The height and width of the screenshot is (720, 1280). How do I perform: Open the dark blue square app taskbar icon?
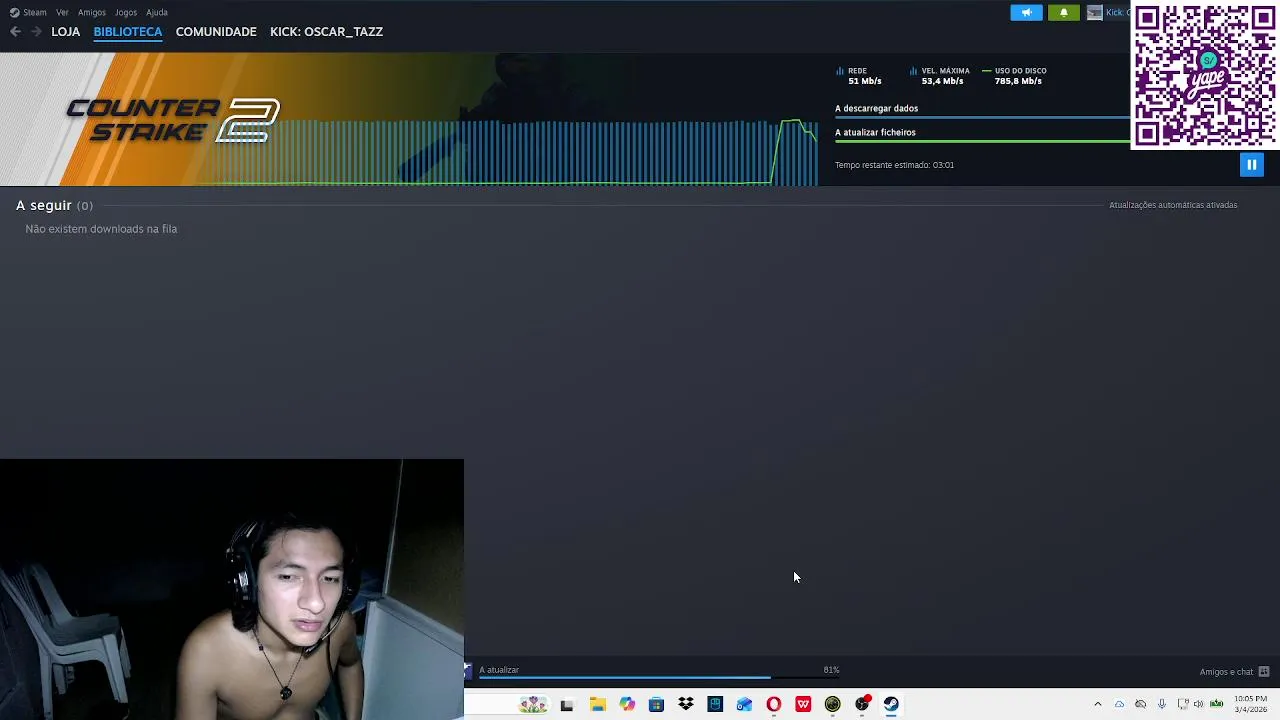(x=715, y=704)
